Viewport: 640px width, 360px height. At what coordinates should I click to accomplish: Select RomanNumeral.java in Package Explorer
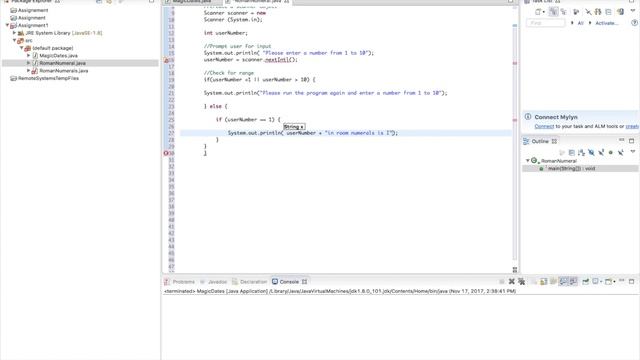(x=62, y=63)
